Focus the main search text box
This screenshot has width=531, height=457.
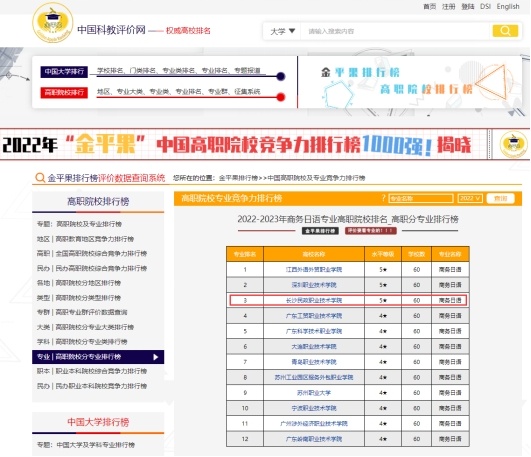pyautogui.click(x=396, y=31)
